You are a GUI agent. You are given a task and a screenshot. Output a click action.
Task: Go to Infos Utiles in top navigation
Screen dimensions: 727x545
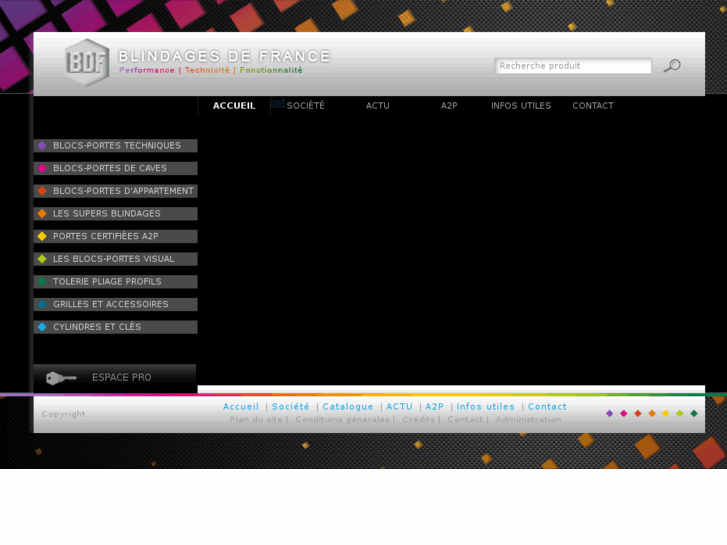520,106
